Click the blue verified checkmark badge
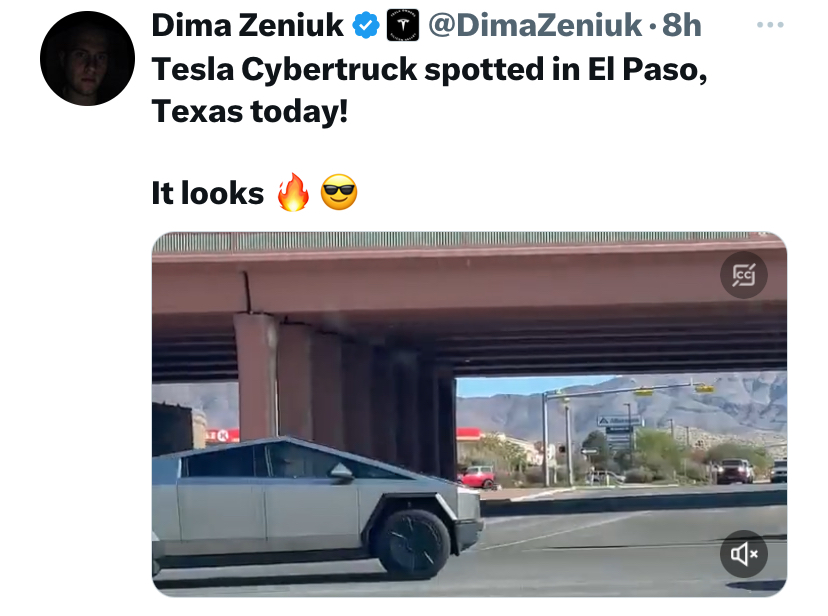828x616 pixels. click(x=366, y=25)
